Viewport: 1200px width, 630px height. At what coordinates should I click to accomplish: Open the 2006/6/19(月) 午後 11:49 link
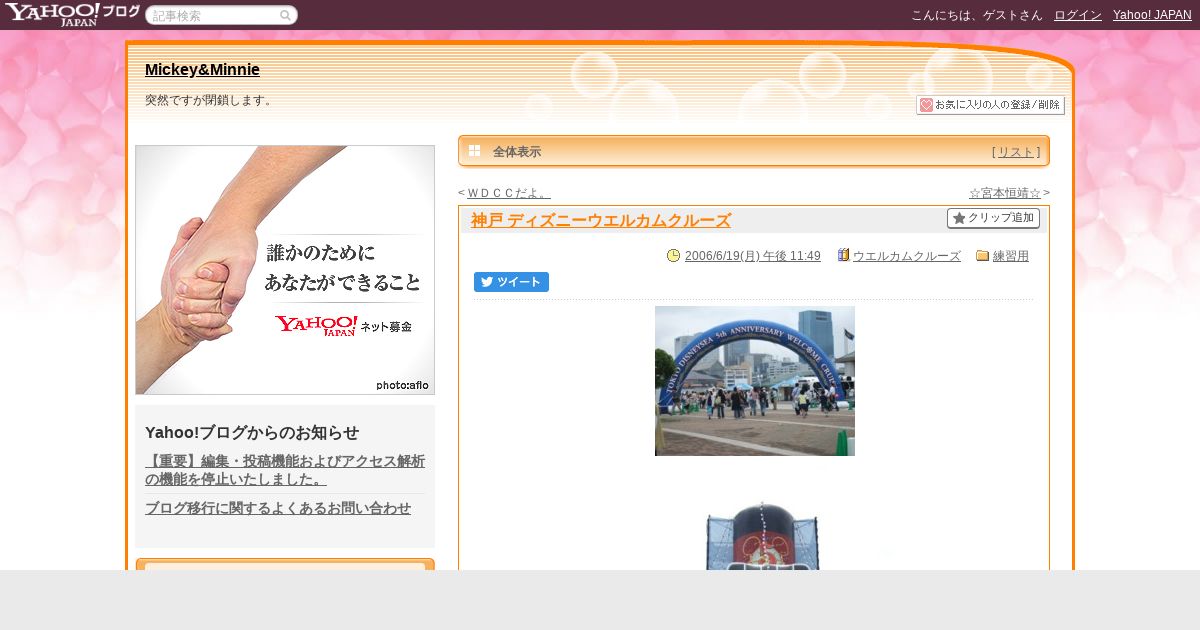[753, 256]
